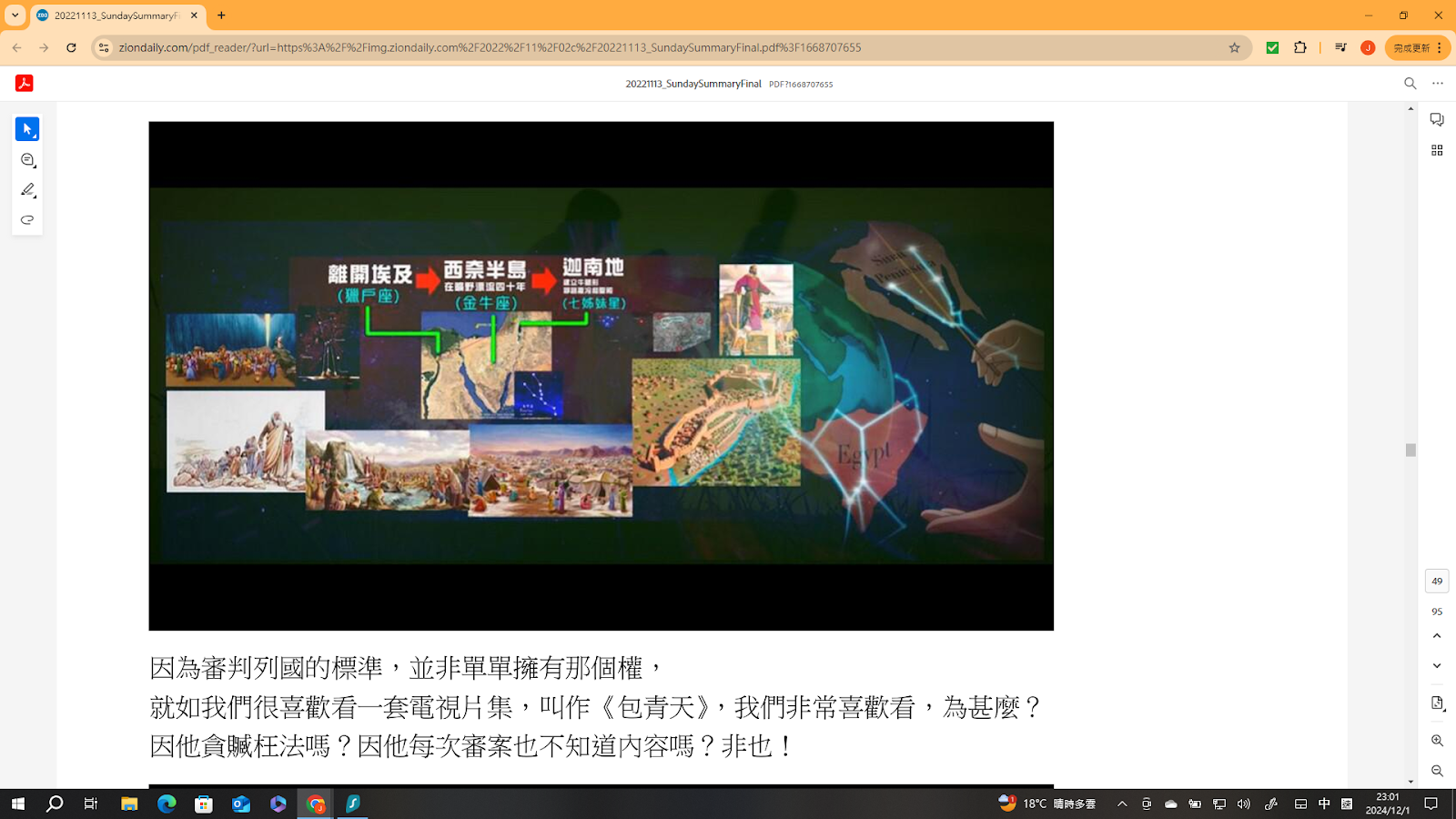This screenshot has width=1456, height=819.
Task: Click the green checkmark extension icon
Action: (x=1272, y=47)
